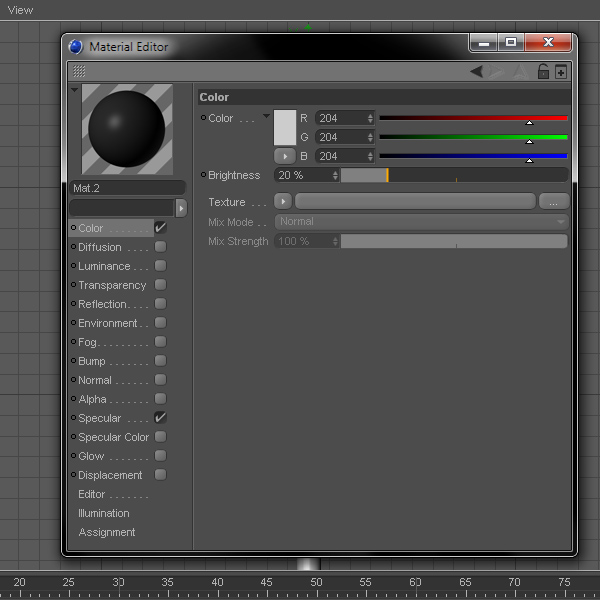Click the long Texture name bar
600x600 pixels.
pyautogui.click(x=415, y=201)
